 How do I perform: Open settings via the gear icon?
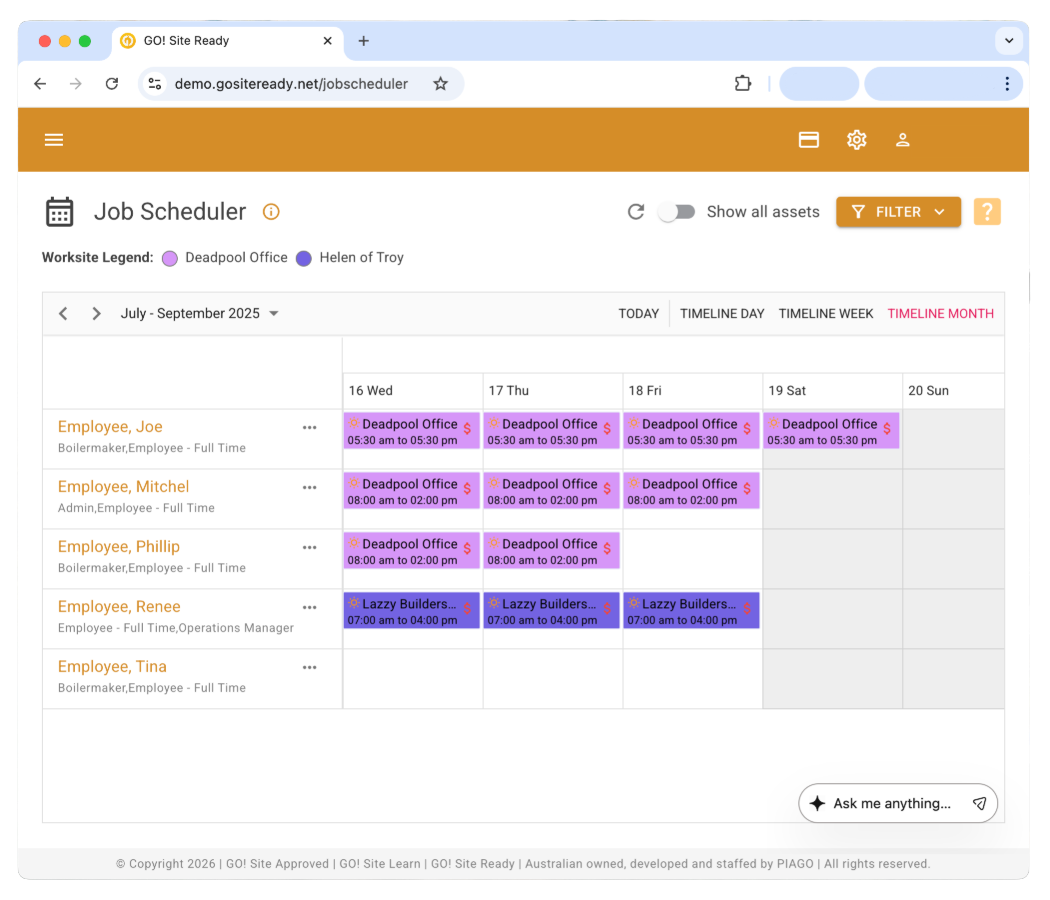(x=856, y=140)
